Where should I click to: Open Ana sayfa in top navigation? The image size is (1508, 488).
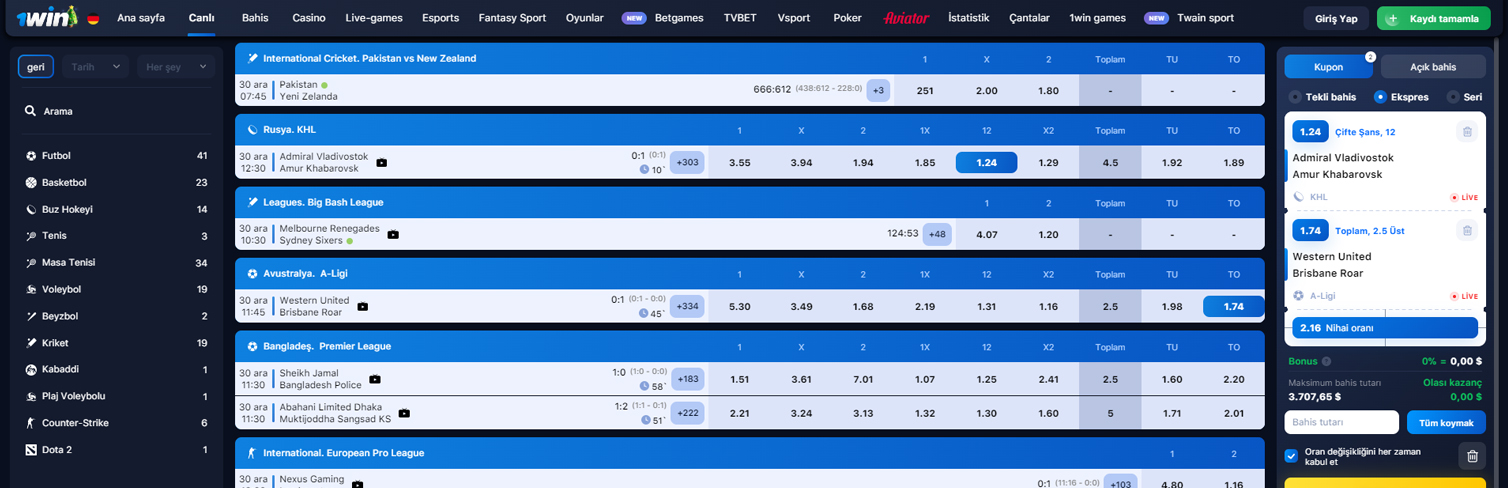click(x=141, y=18)
